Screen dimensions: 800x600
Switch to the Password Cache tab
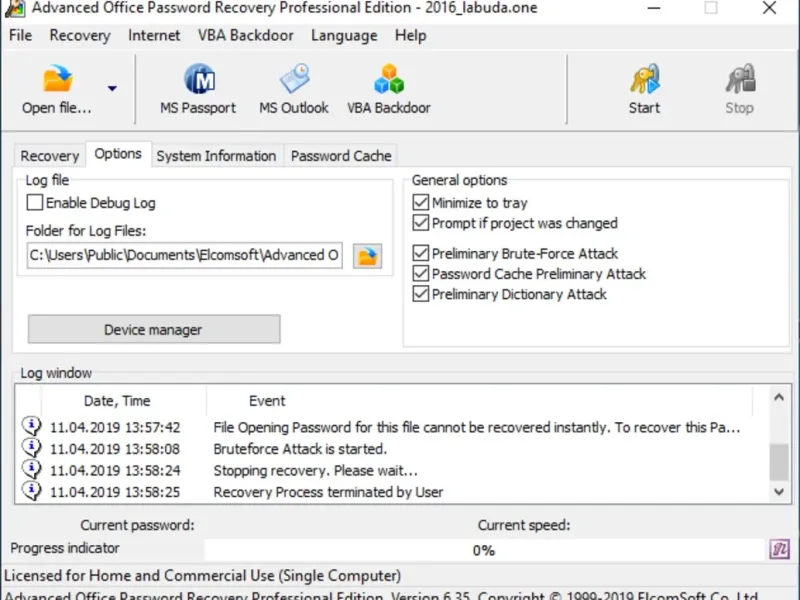pos(341,156)
